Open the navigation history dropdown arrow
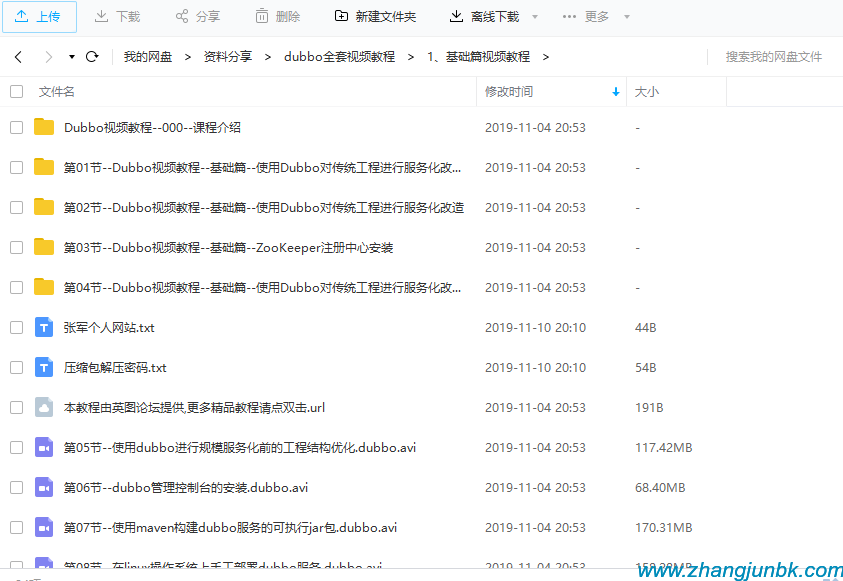This screenshot has height=581, width=843. pyautogui.click(x=72, y=57)
